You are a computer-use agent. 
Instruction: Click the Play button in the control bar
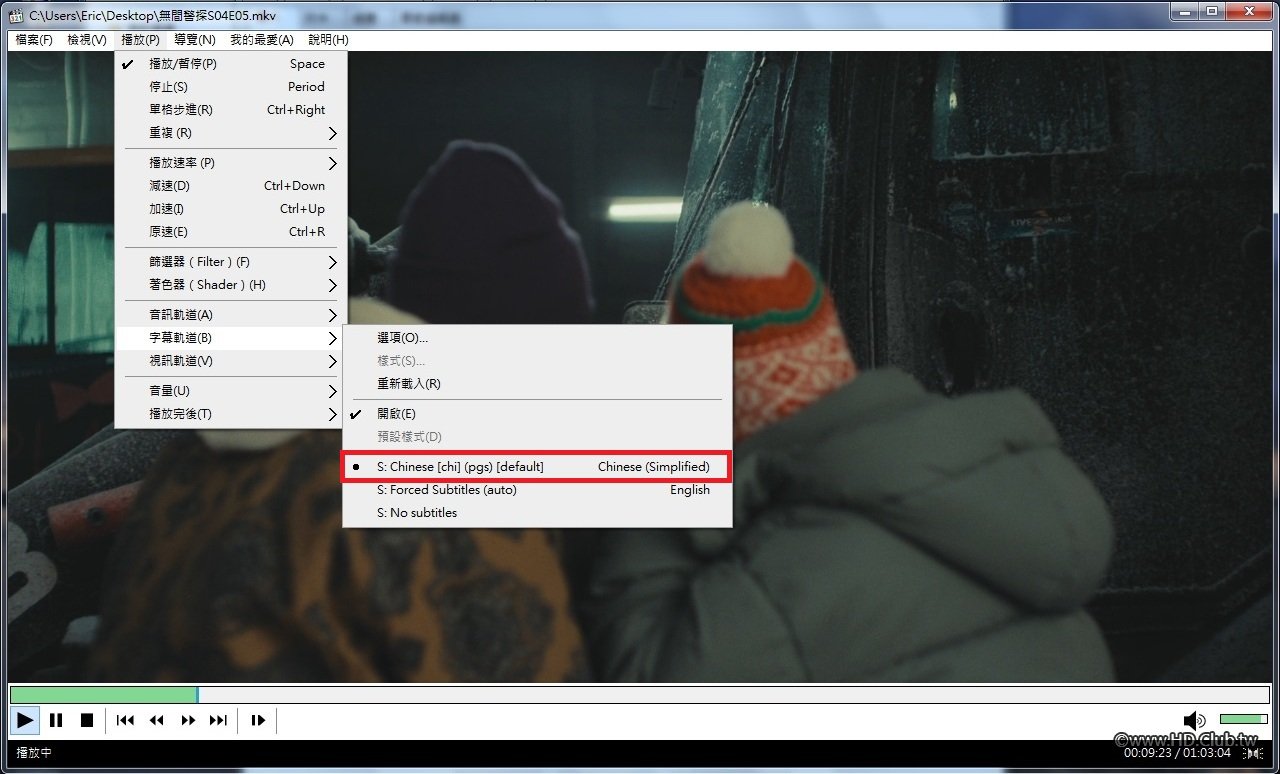(25, 720)
